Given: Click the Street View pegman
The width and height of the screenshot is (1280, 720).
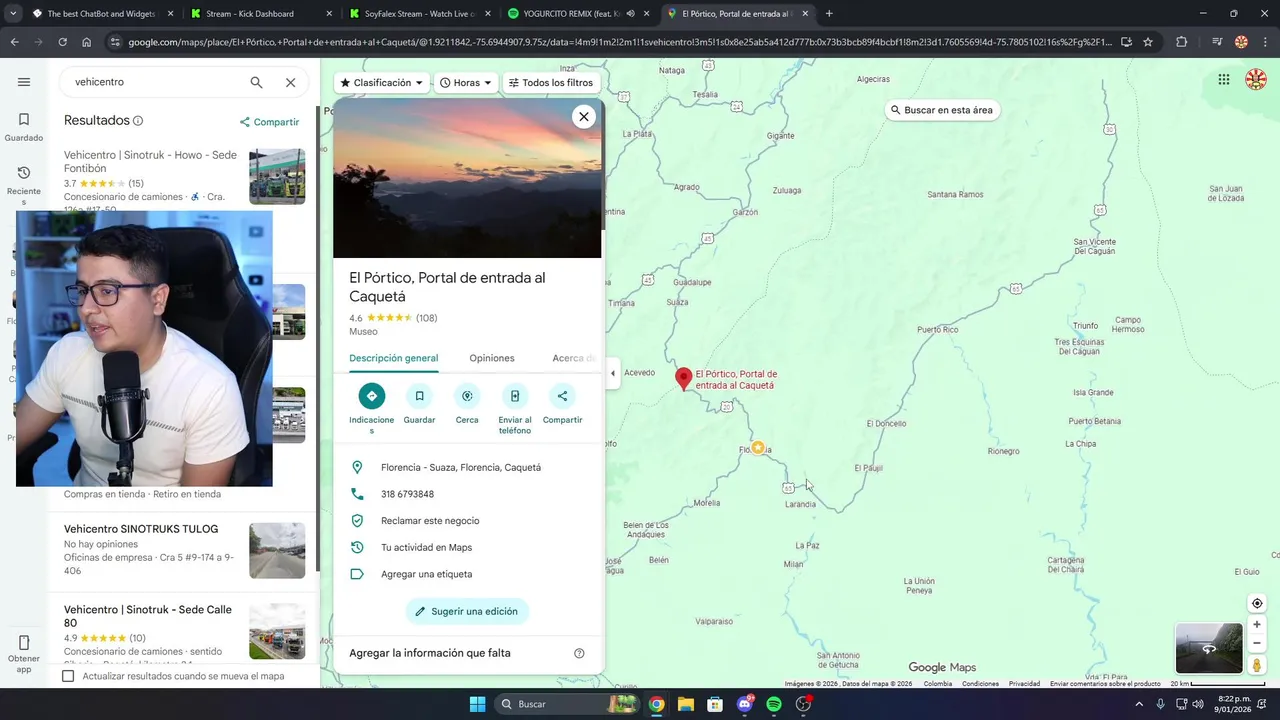Looking at the screenshot, I should (x=1257, y=664).
